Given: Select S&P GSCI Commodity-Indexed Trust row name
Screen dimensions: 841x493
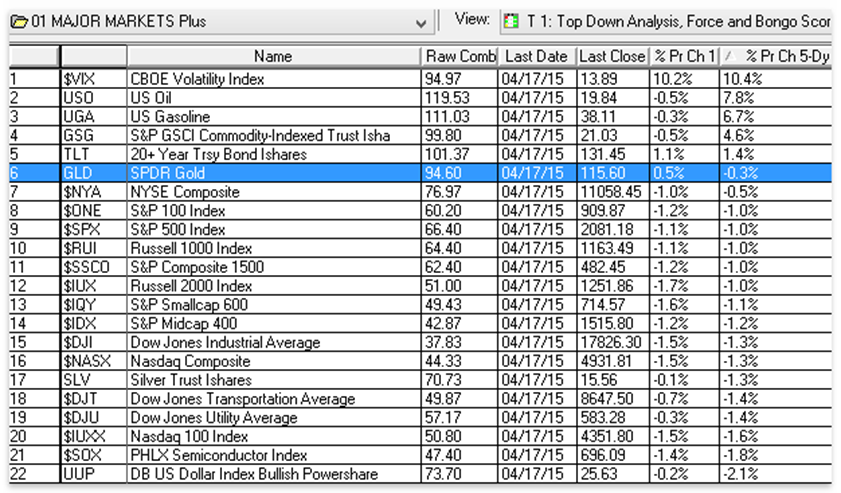Looking at the screenshot, I should 274,136.
